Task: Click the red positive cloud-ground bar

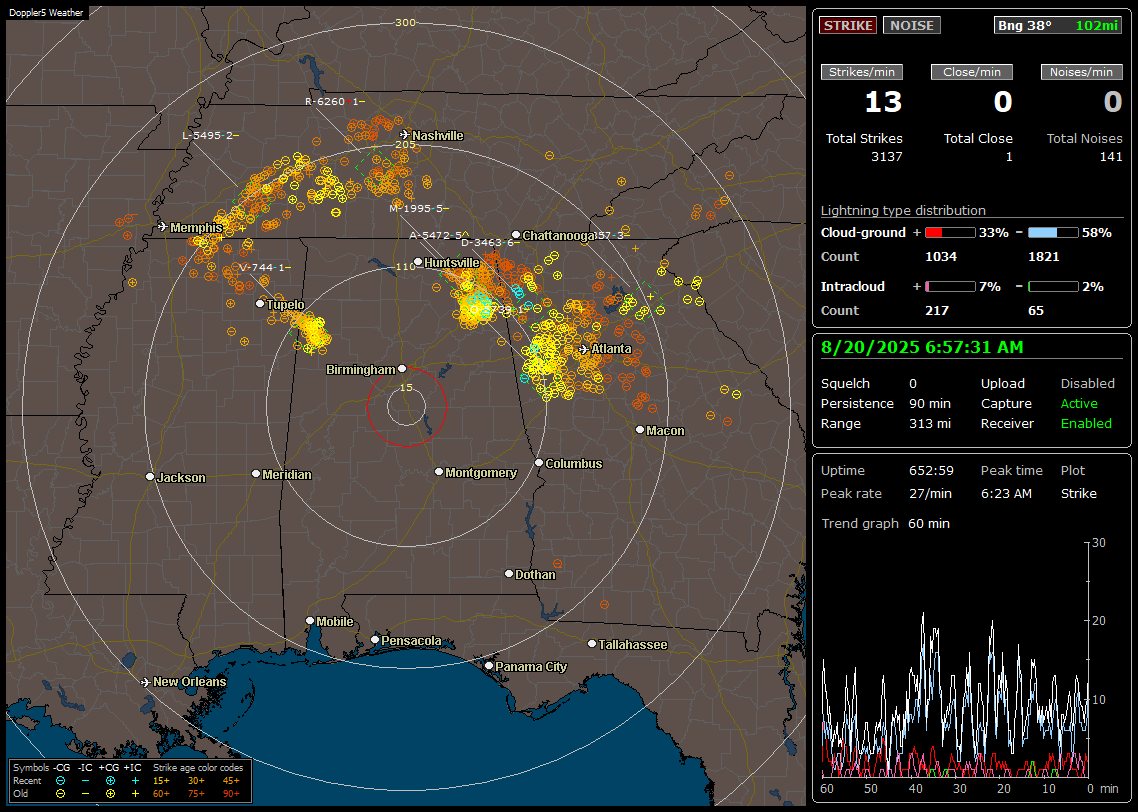Action: 950,233
